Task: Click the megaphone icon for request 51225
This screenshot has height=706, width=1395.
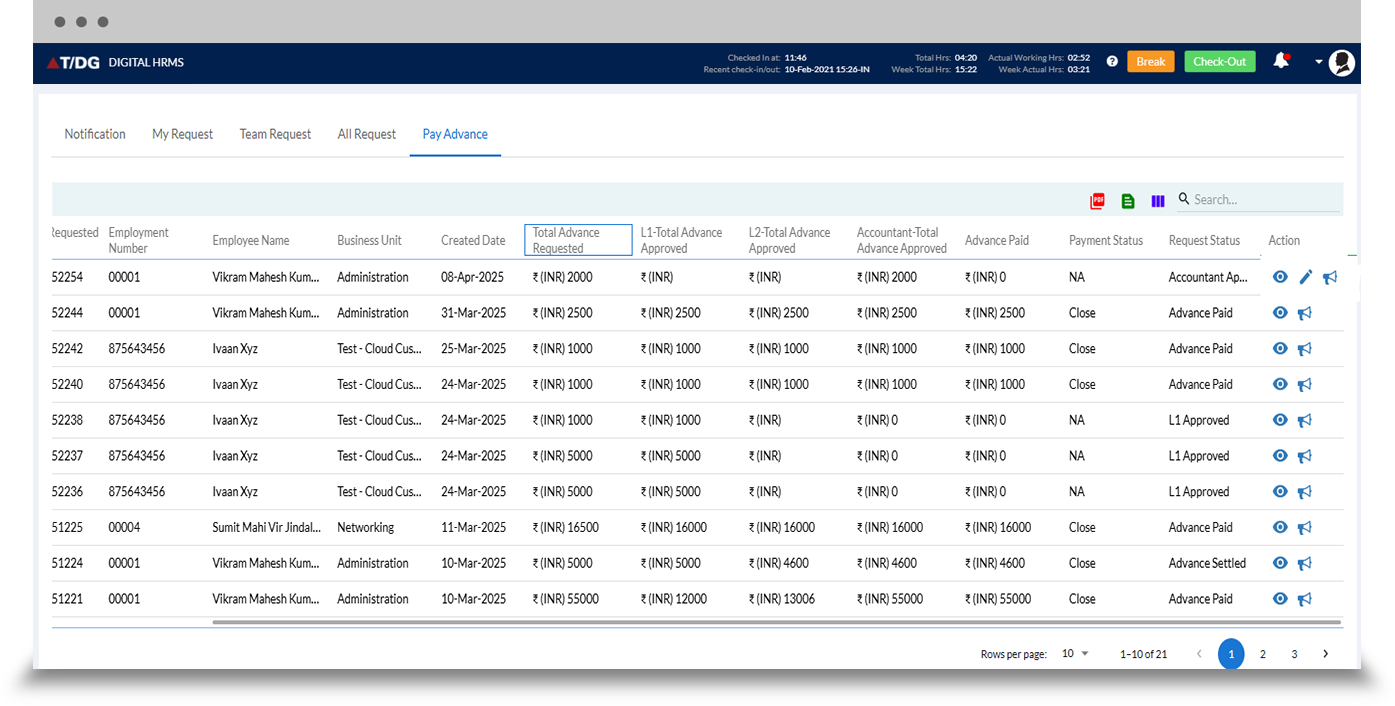Action: click(x=1305, y=528)
